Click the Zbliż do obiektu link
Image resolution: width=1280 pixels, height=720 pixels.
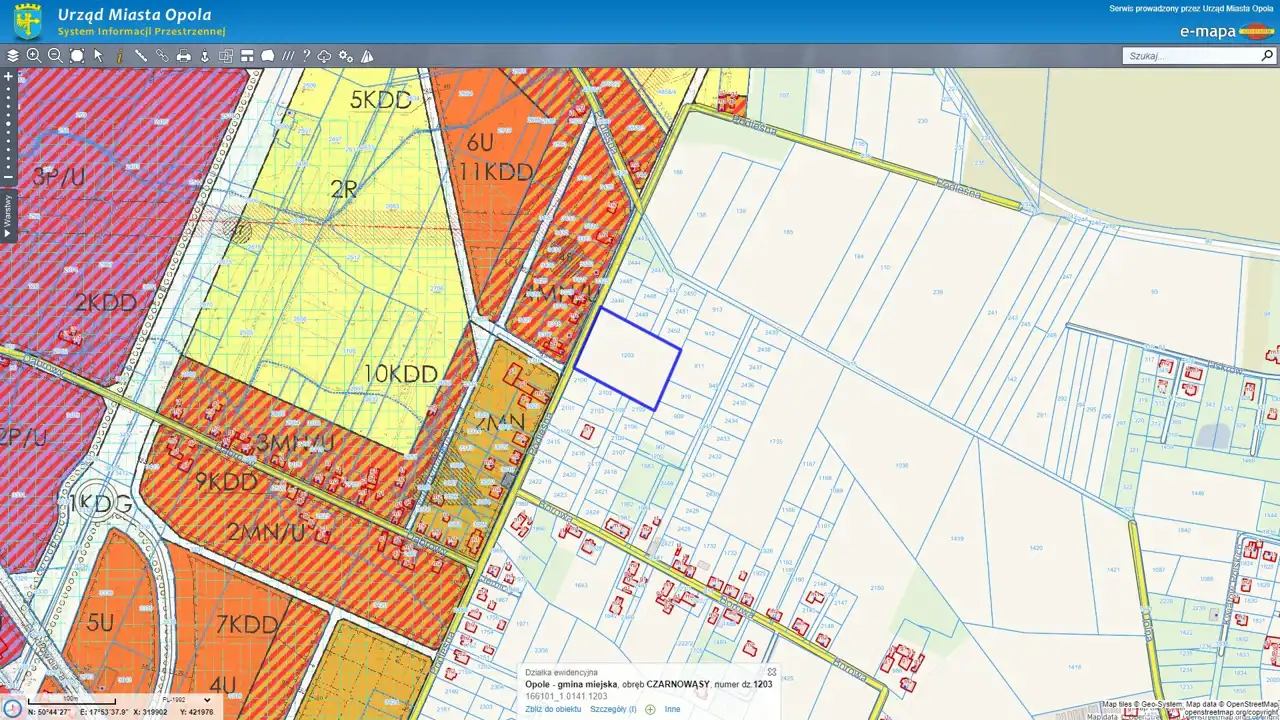click(x=553, y=709)
